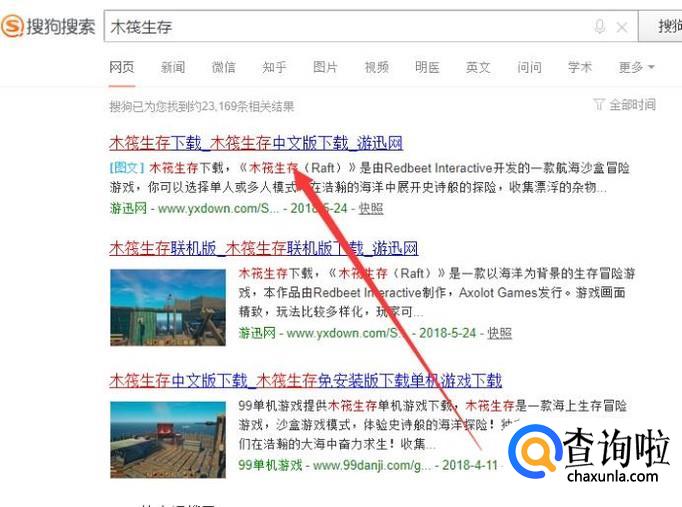Image resolution: width=682 pixels, height=507 pixels.
Task: Click the thumbnail of the 联机版 result
Action: pyautogui.click(x=168, y=307)
